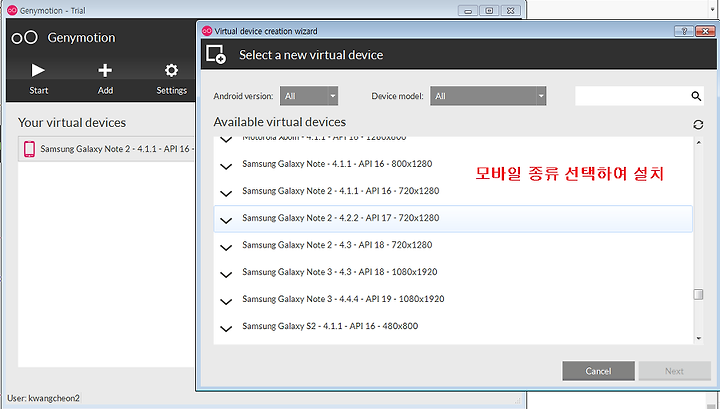Select Galaxy Note 2 4.2.2 API 17 row
The image size is (720, 409).
tap(453, 219)
